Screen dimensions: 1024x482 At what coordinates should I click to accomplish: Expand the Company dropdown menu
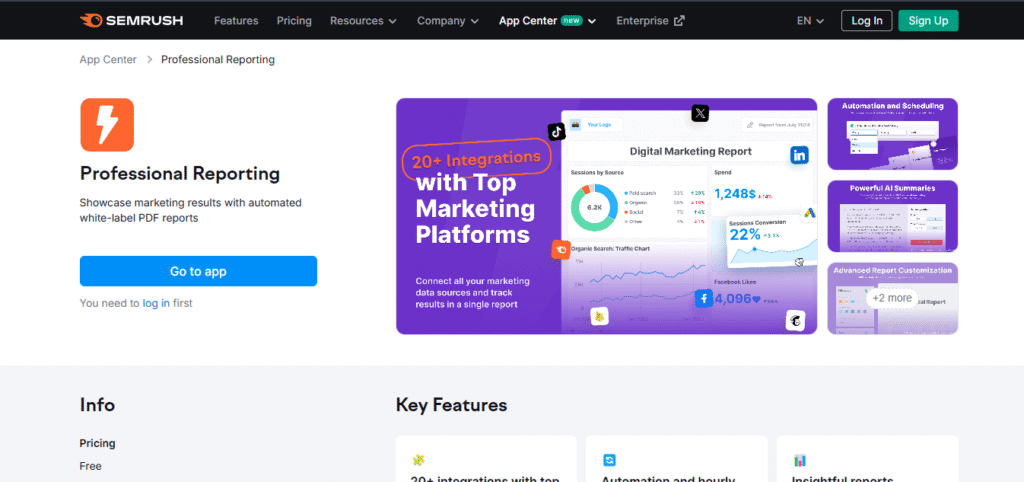448,20
